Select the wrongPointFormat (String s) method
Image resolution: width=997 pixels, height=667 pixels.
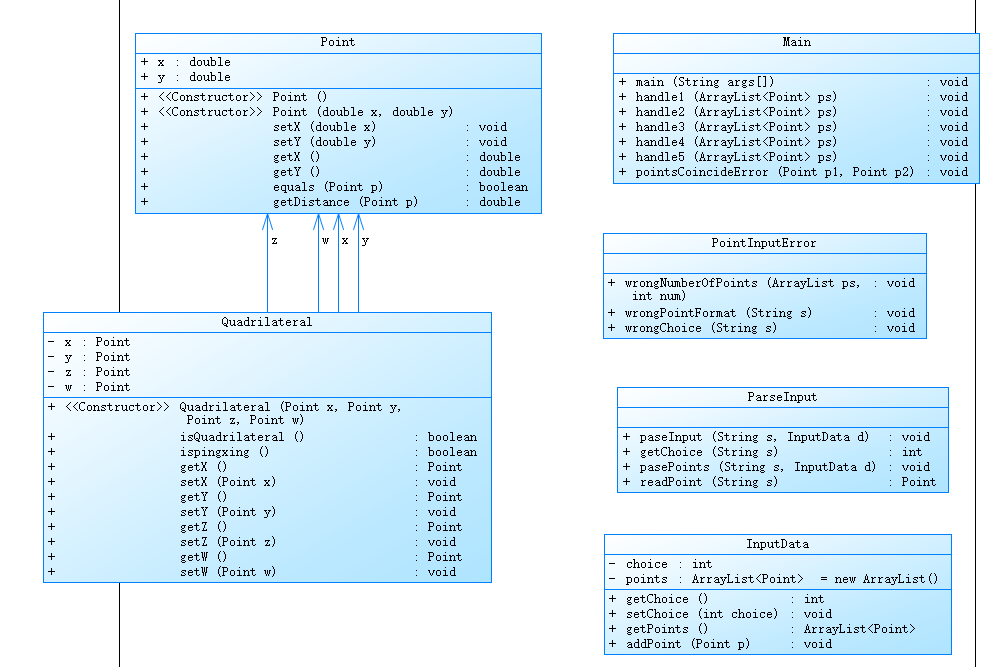(x=762, y=313)
